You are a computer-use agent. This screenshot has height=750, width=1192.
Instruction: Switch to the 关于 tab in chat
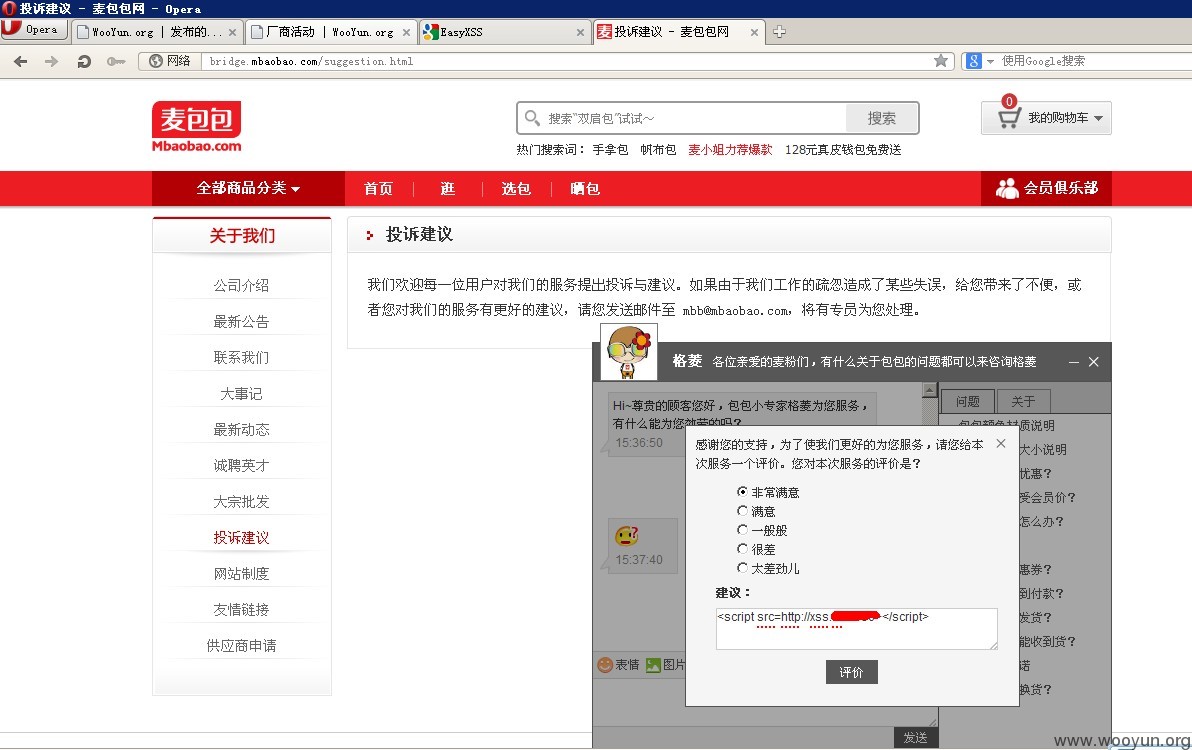point(1022,401)
